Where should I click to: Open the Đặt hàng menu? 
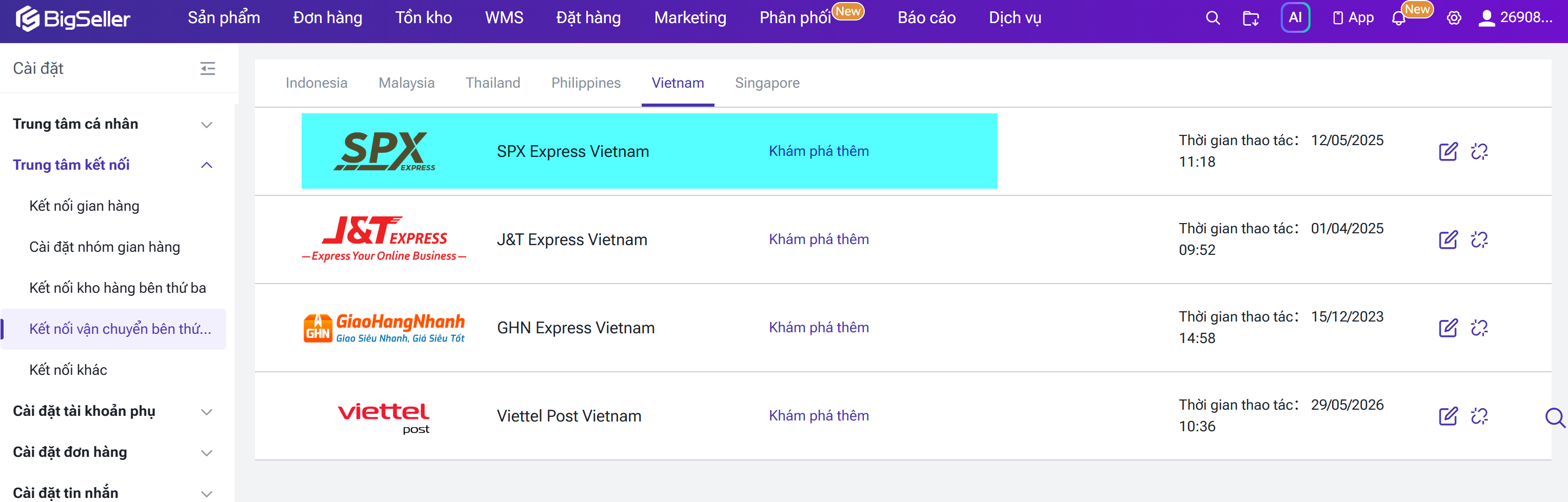tap(589, 17)
